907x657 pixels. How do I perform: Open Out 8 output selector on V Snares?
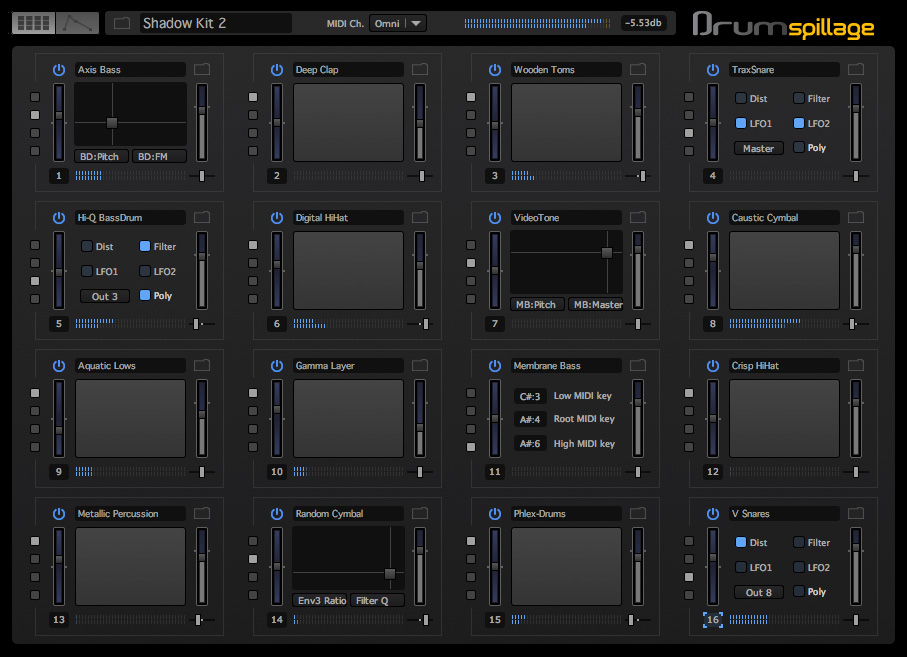(x=759, y=593)
